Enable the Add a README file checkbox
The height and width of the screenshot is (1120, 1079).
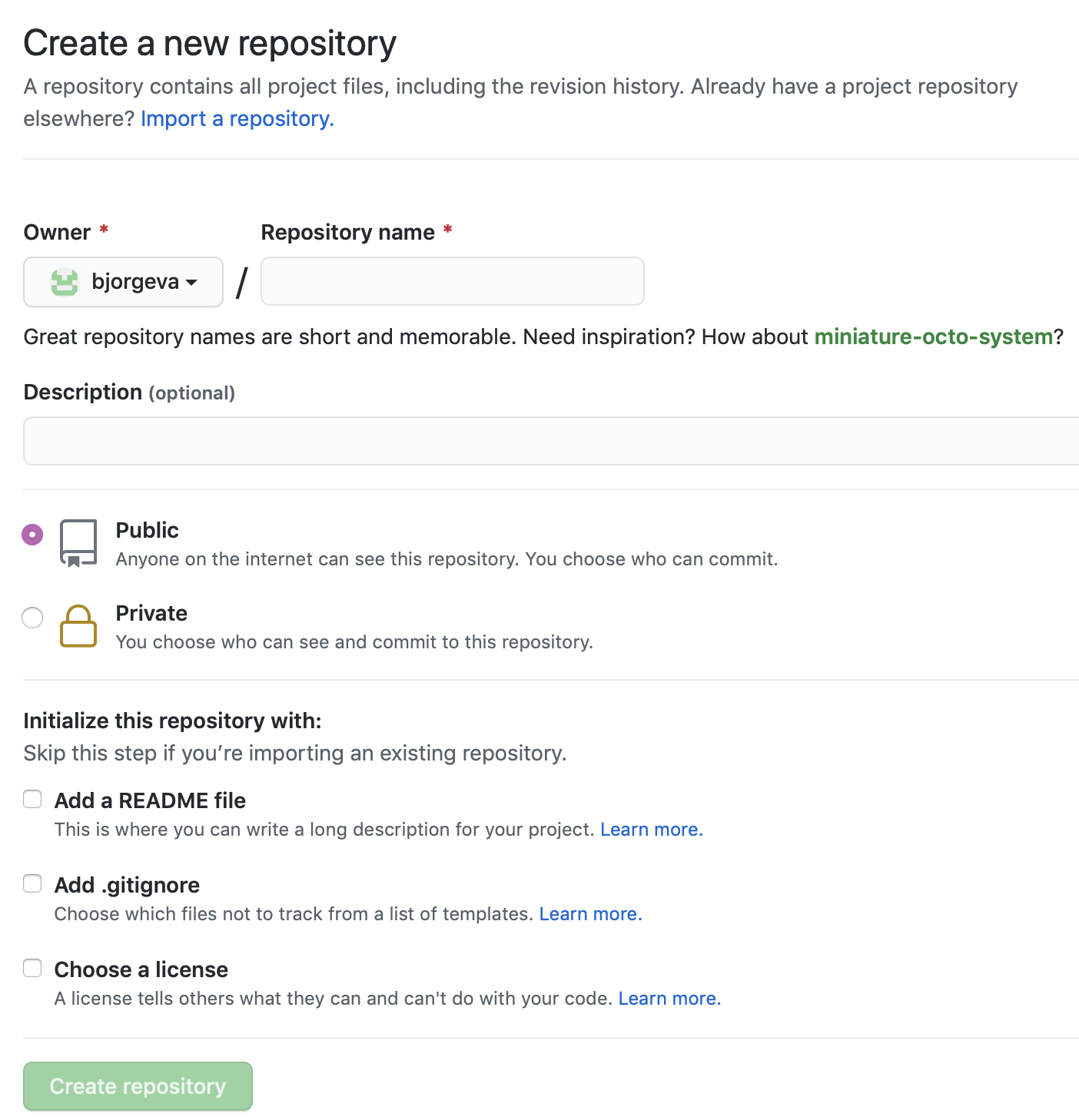pyautogui.click(x=32, y=799)
